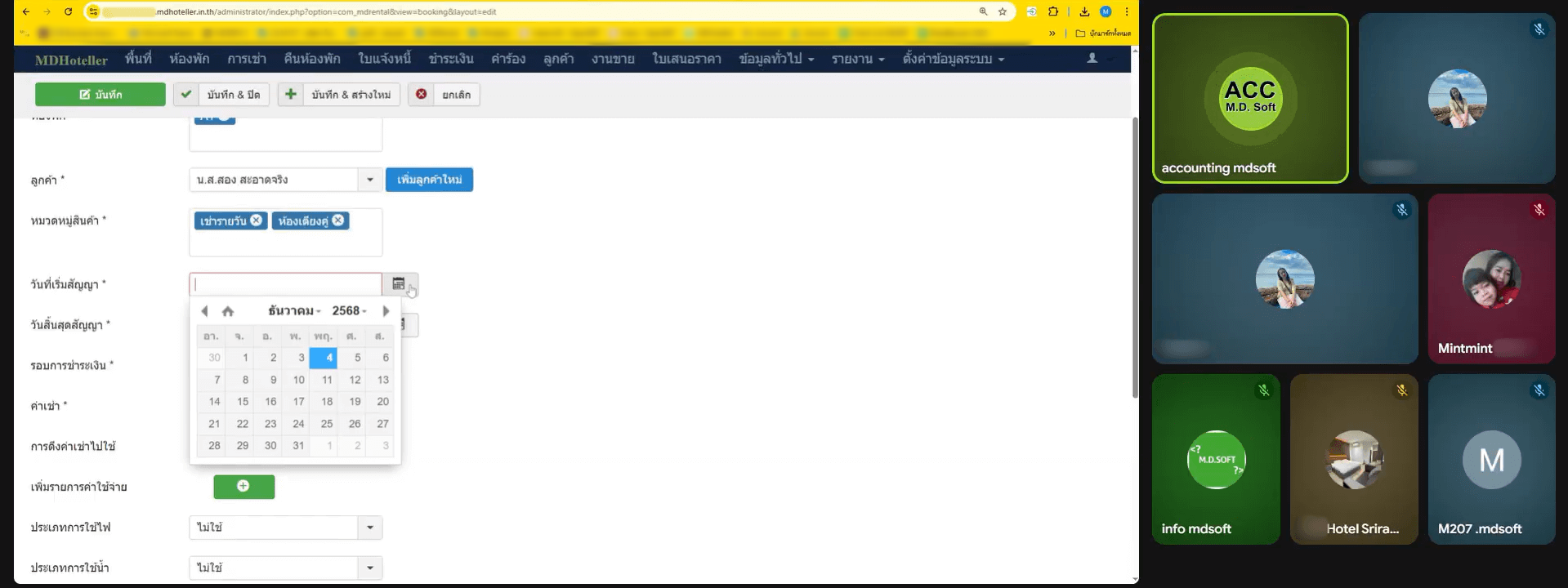Open the month selector ธันวาคม in calendar

tap(294, 311)
